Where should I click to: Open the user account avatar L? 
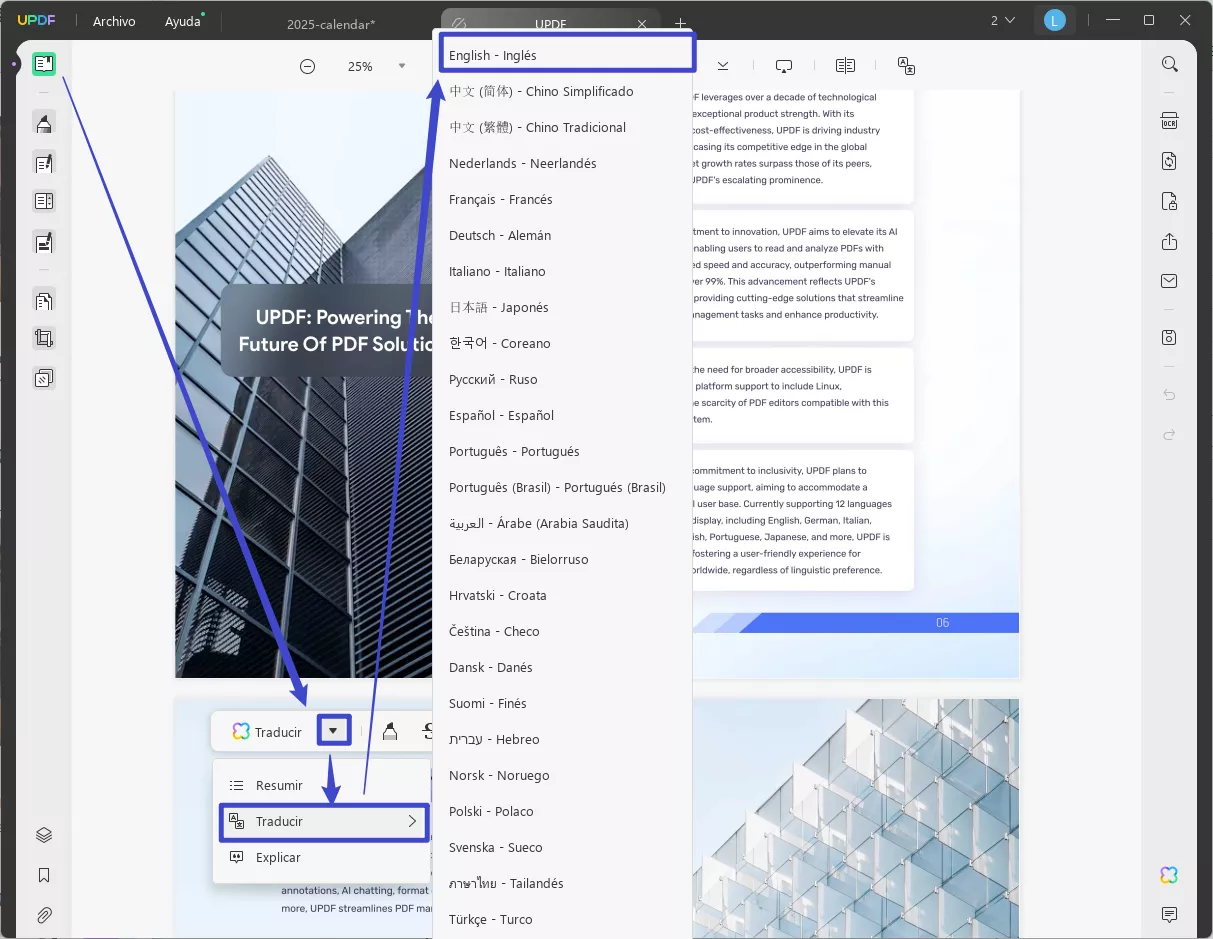pyautogui.click(x=1054, y=20)
